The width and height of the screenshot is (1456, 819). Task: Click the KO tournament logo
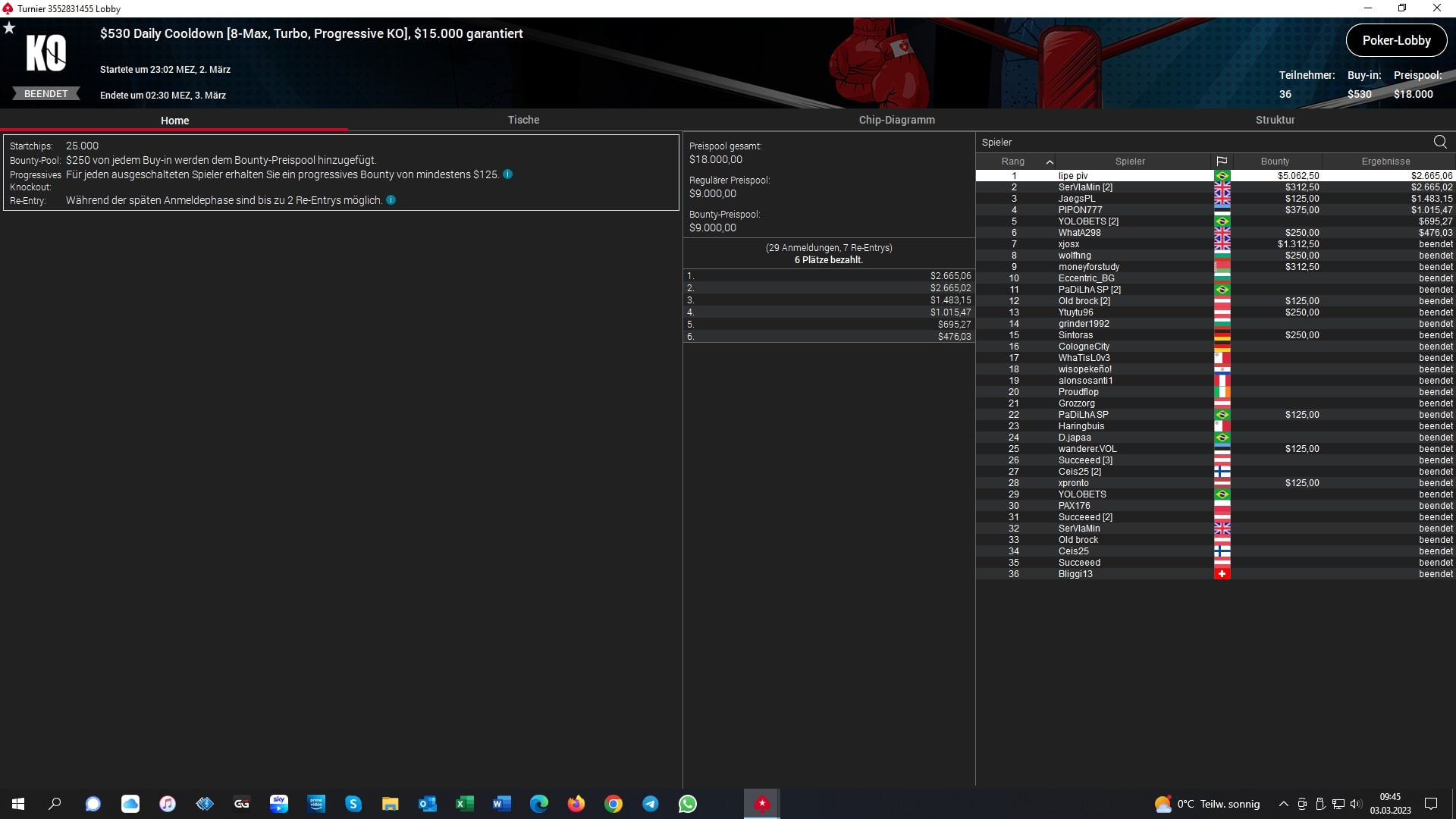click(x=46, y=53)
